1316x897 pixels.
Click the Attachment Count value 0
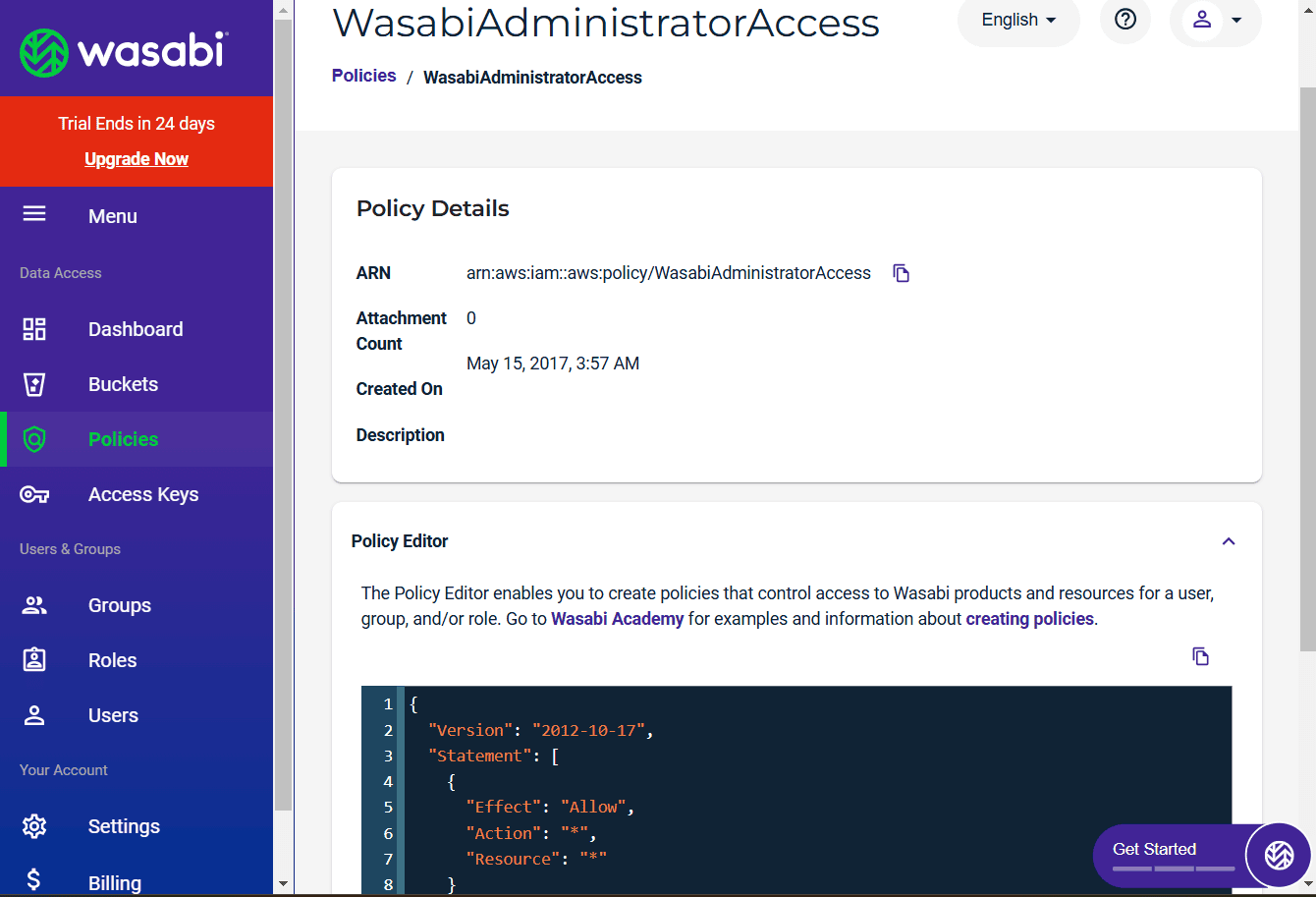point(471,318)
